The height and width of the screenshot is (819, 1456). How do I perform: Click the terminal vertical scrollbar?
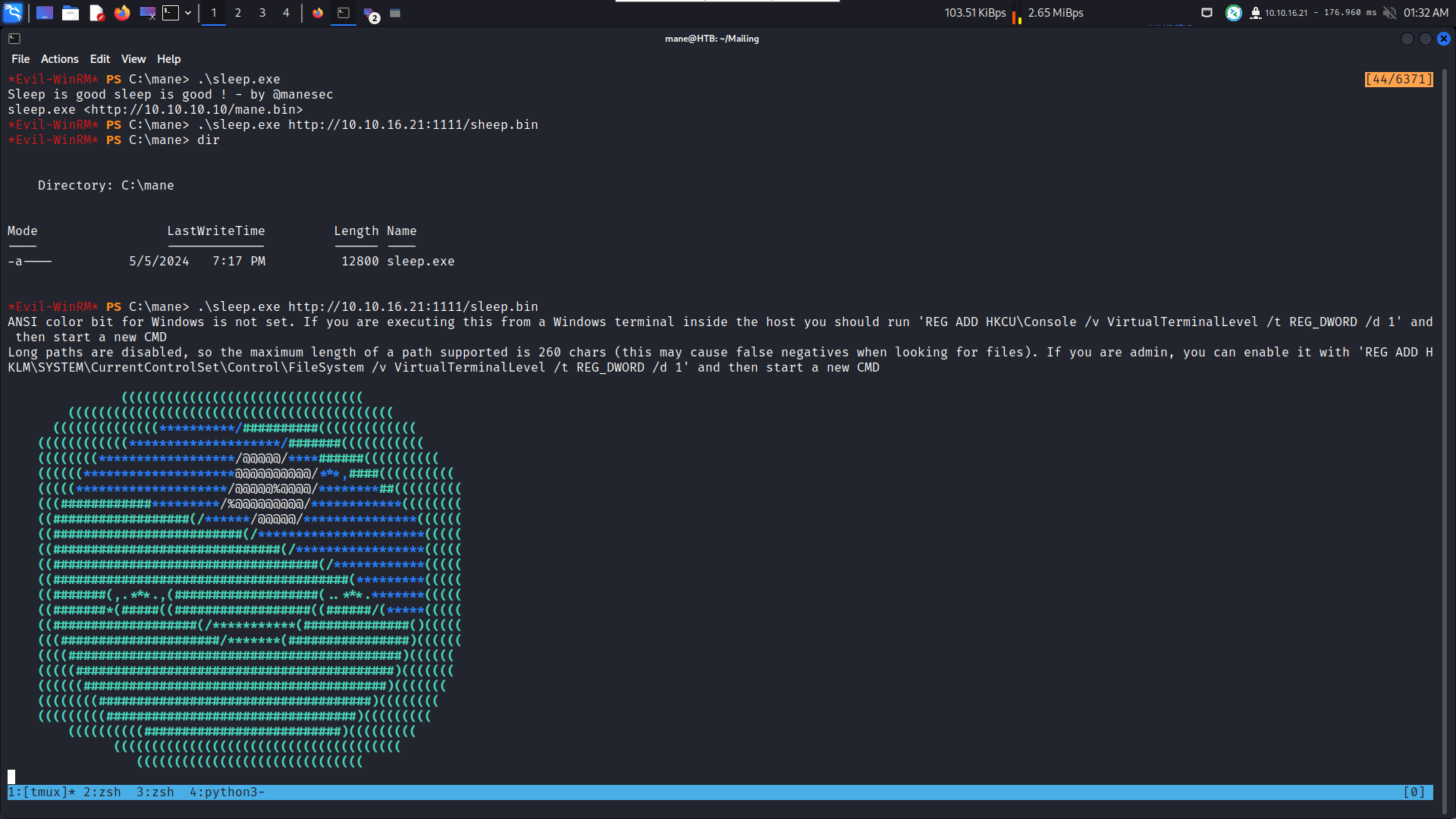pyautogui.click(x=1445, y=440)
